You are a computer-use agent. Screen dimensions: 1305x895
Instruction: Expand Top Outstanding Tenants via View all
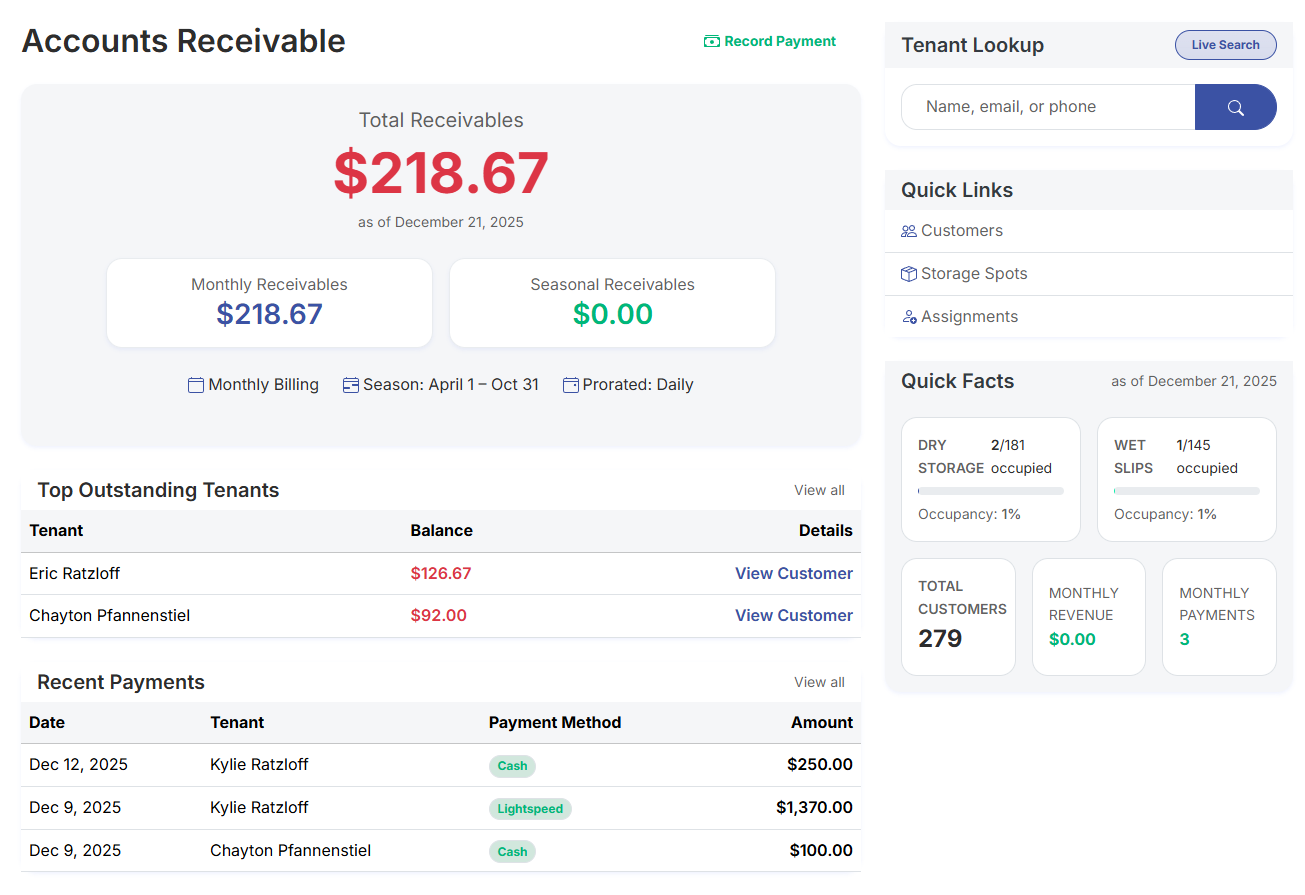point(818,490)
